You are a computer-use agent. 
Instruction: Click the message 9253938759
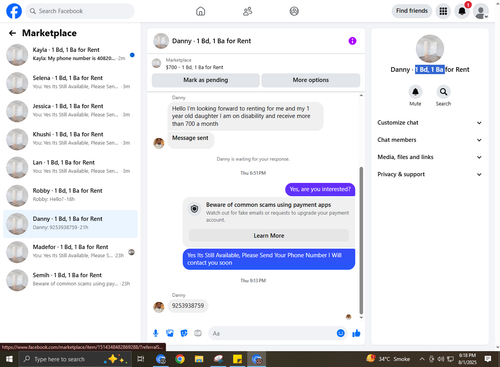pyautogui.click(x=188, y=306)
